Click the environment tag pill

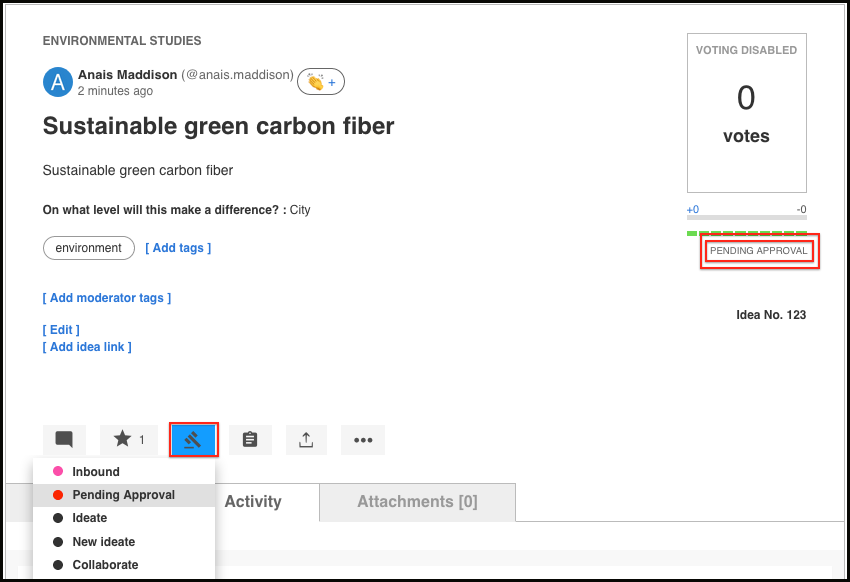89,248
